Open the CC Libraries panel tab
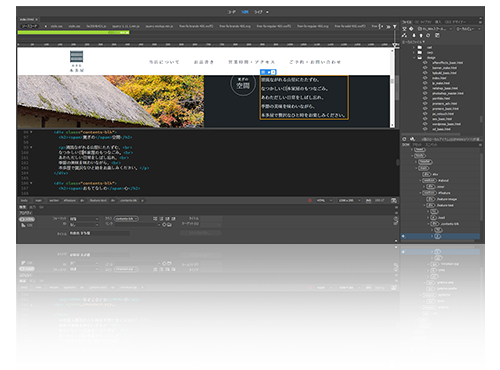The height and width of the screenshot is (370, 500). coord(423,22)
